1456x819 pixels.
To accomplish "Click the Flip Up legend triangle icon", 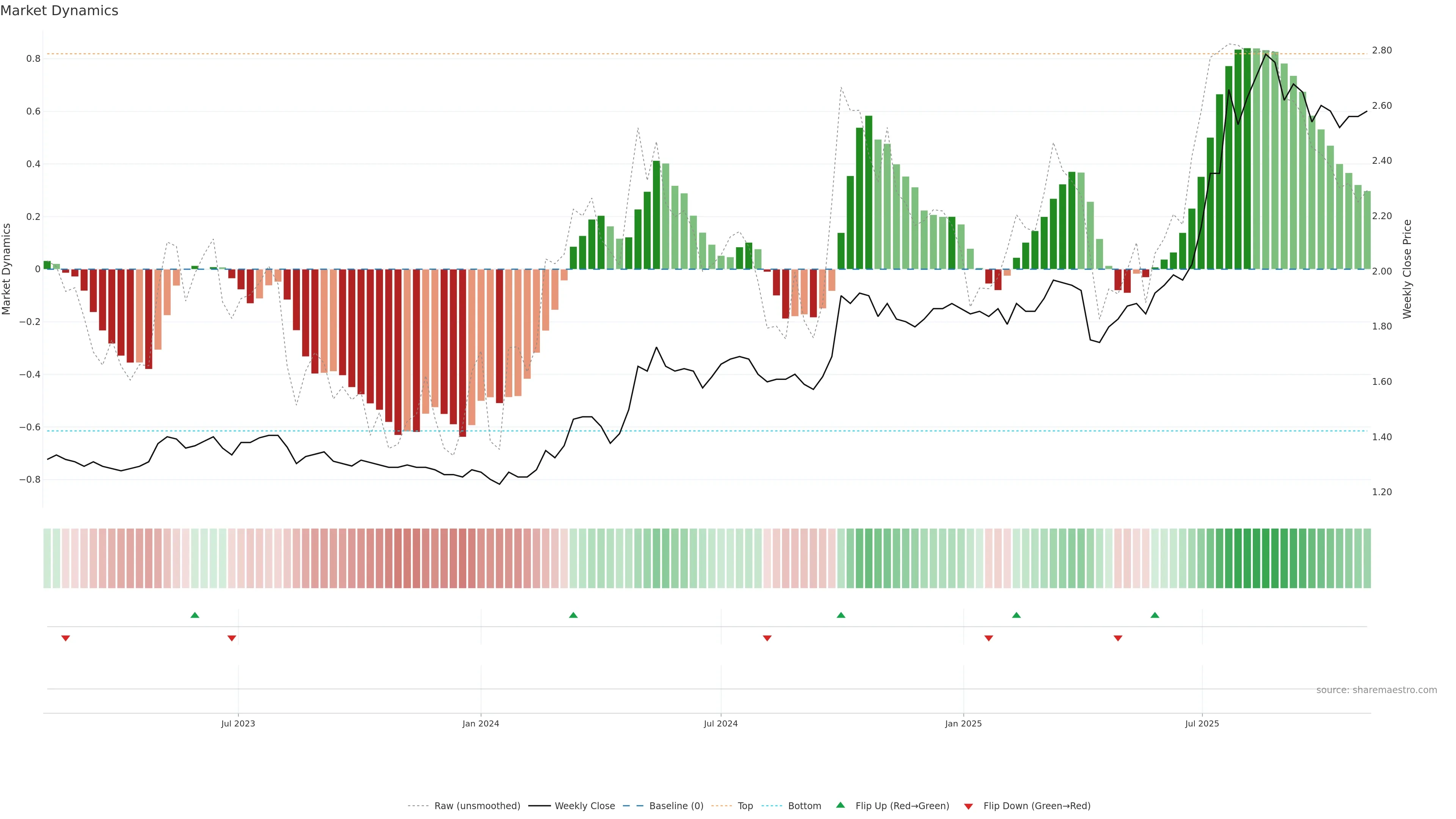I will pos(841,805).
